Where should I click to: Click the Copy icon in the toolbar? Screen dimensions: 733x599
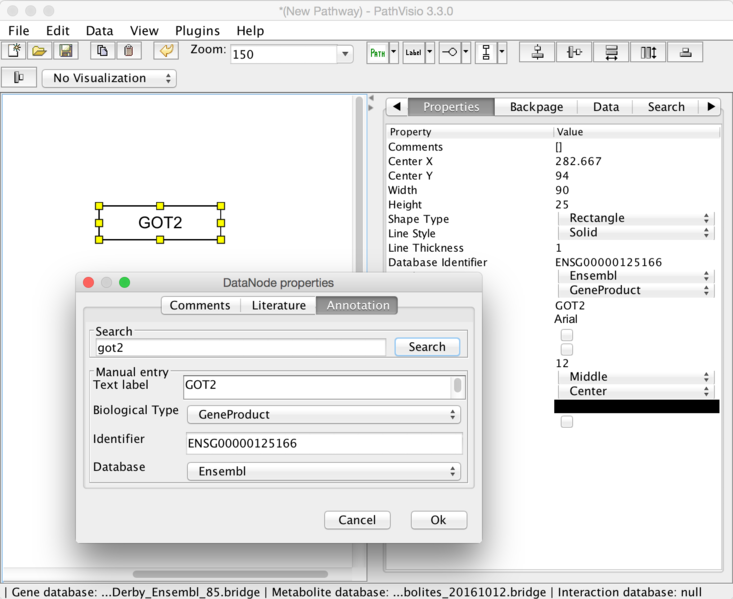102,51
